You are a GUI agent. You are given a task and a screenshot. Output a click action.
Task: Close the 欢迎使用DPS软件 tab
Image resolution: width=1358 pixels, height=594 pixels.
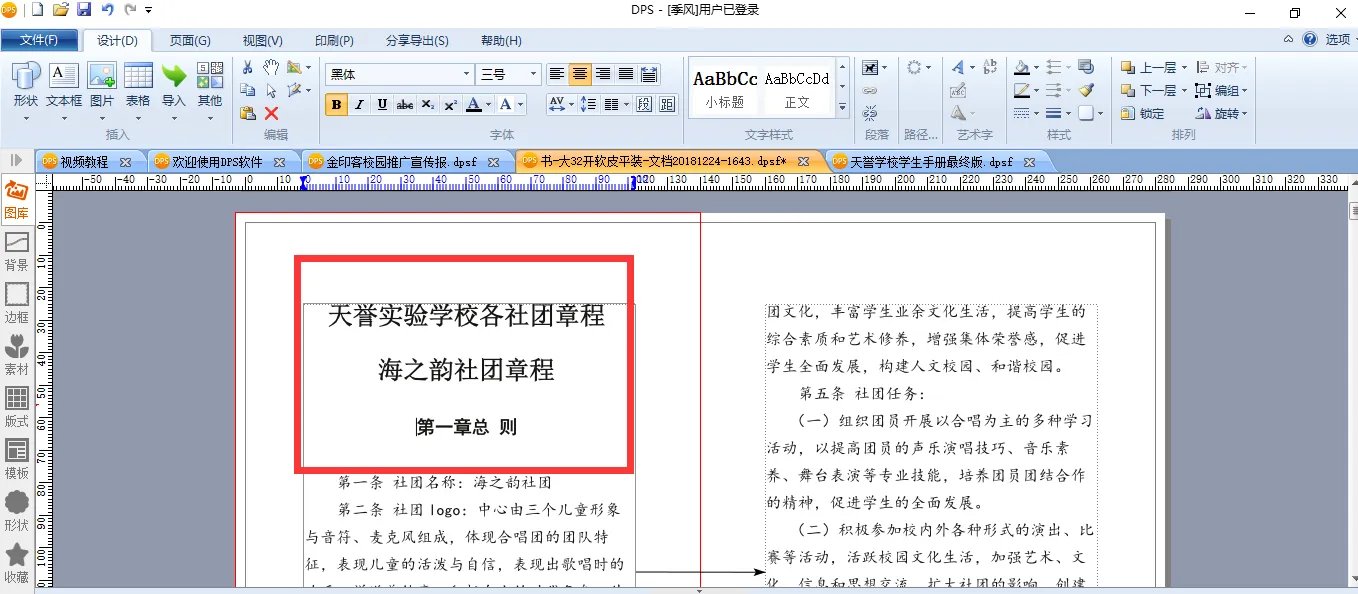280,162
